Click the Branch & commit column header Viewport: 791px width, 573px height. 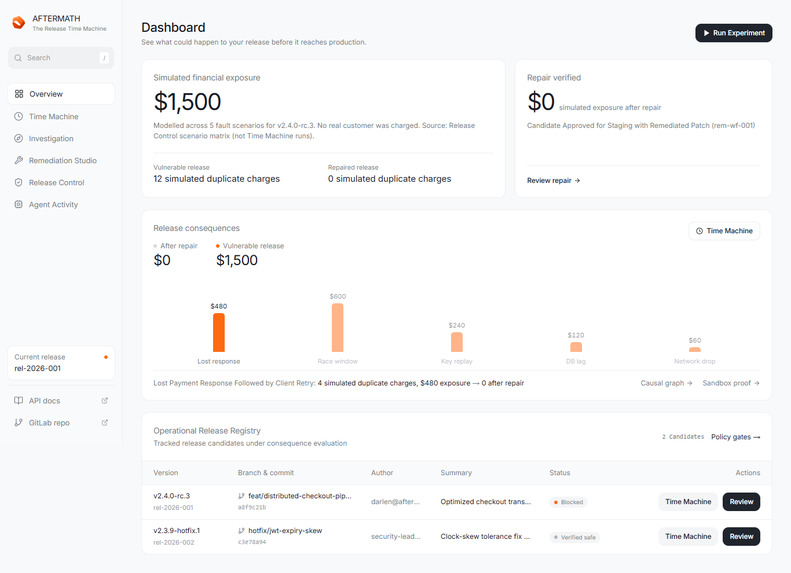click(x=265, y=473)
